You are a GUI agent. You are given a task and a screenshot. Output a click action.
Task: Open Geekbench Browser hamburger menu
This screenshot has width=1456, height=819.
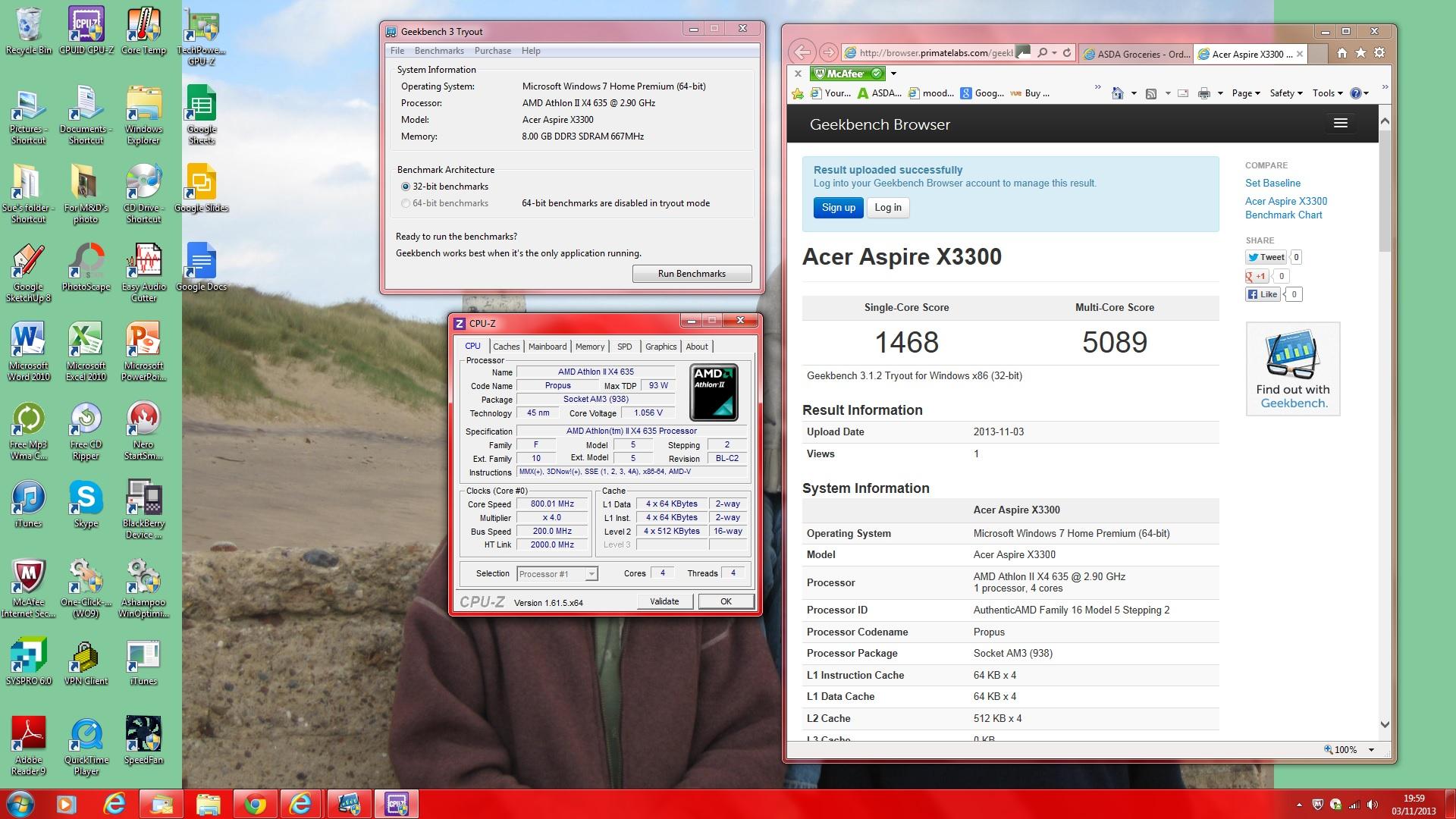coord(1341,123)
